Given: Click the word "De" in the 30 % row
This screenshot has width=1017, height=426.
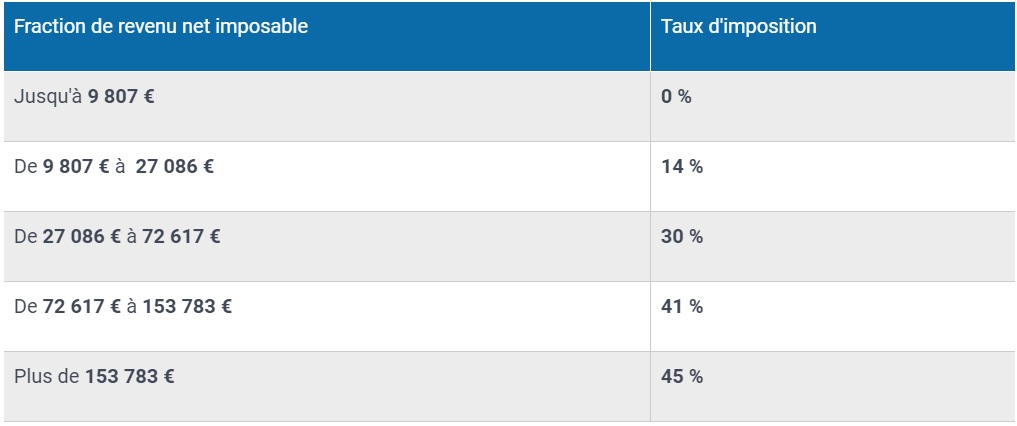Looking at the screenshot, I should click(x=26, y=237).
